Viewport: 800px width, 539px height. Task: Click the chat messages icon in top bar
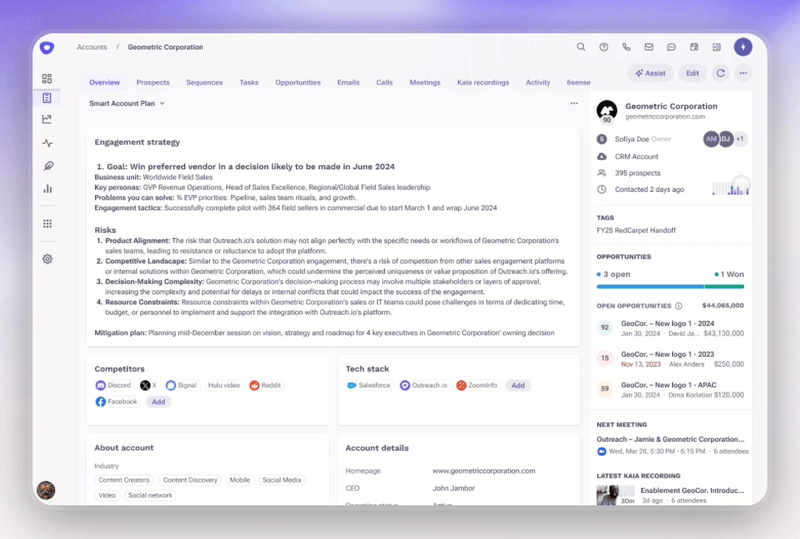[671, 47]
